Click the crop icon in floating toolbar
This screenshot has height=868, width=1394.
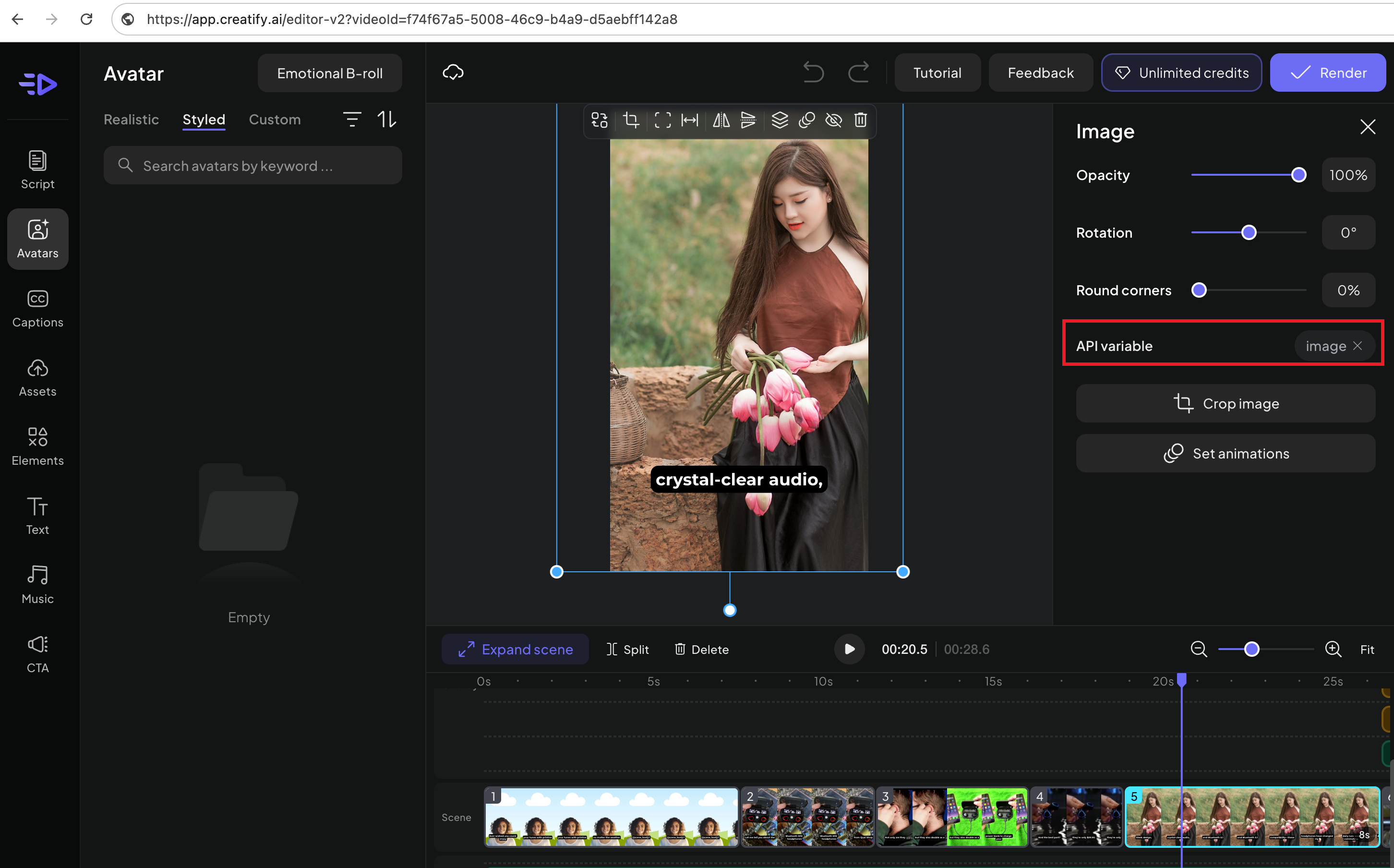coord(631,120)
